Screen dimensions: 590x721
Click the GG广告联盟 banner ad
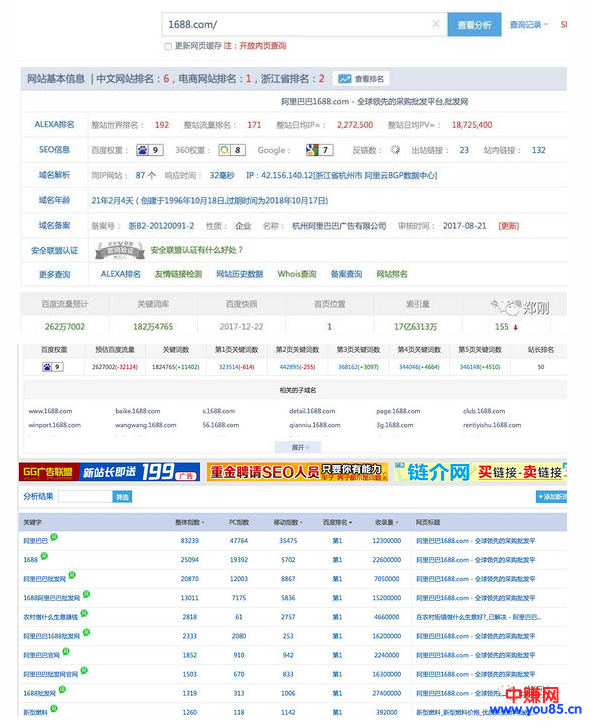point(109,472)
